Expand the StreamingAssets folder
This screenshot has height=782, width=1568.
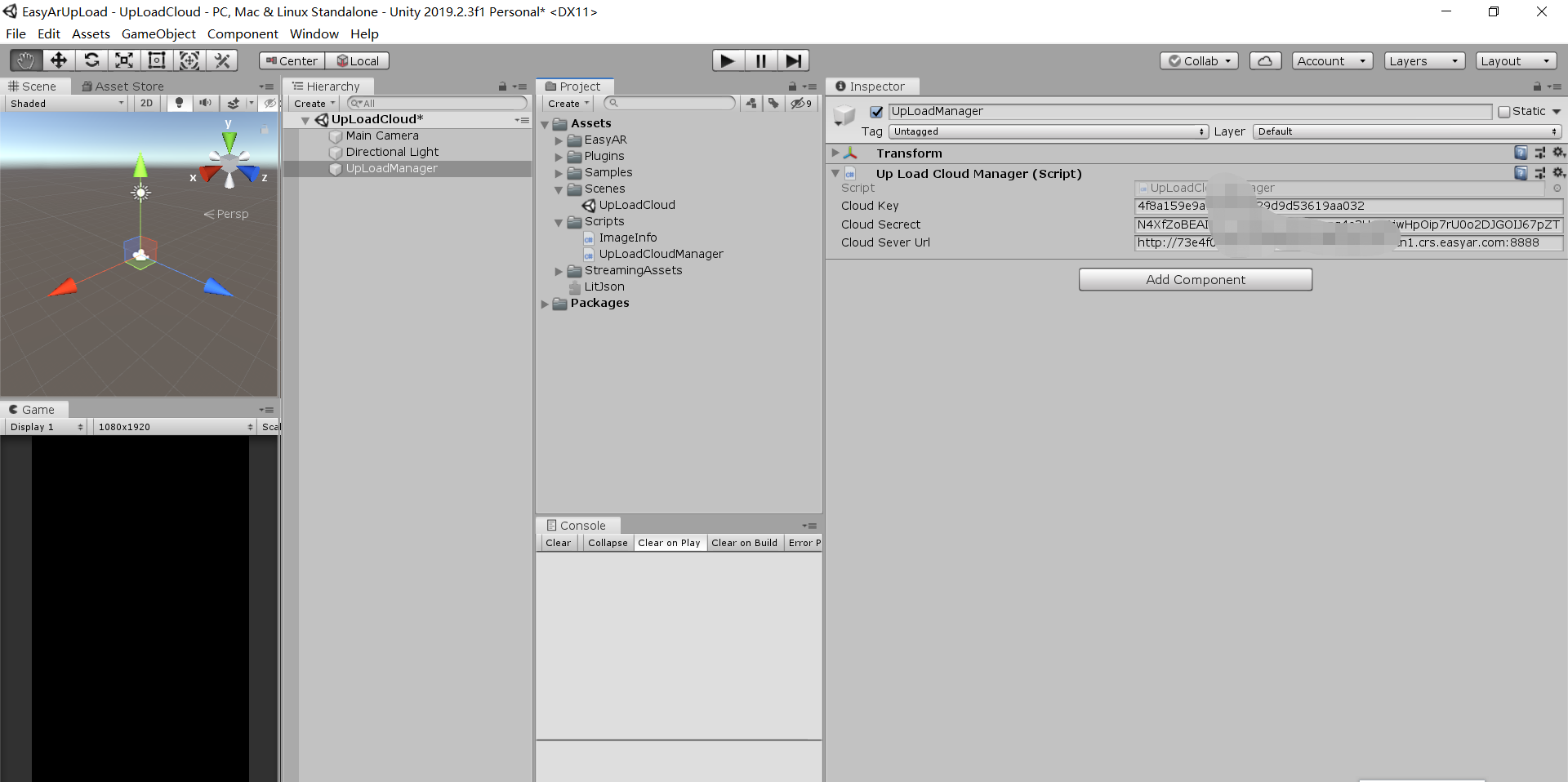coord(559,271)
